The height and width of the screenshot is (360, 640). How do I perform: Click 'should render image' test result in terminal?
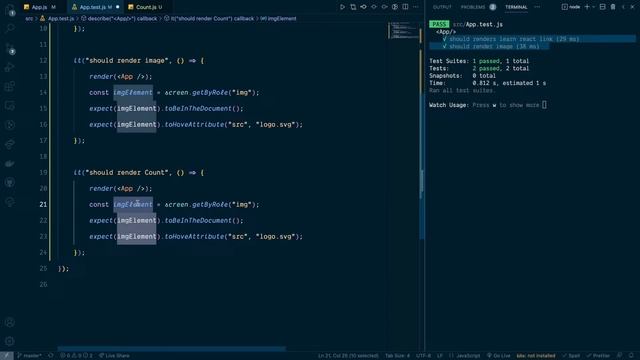(x=491, y=47)
